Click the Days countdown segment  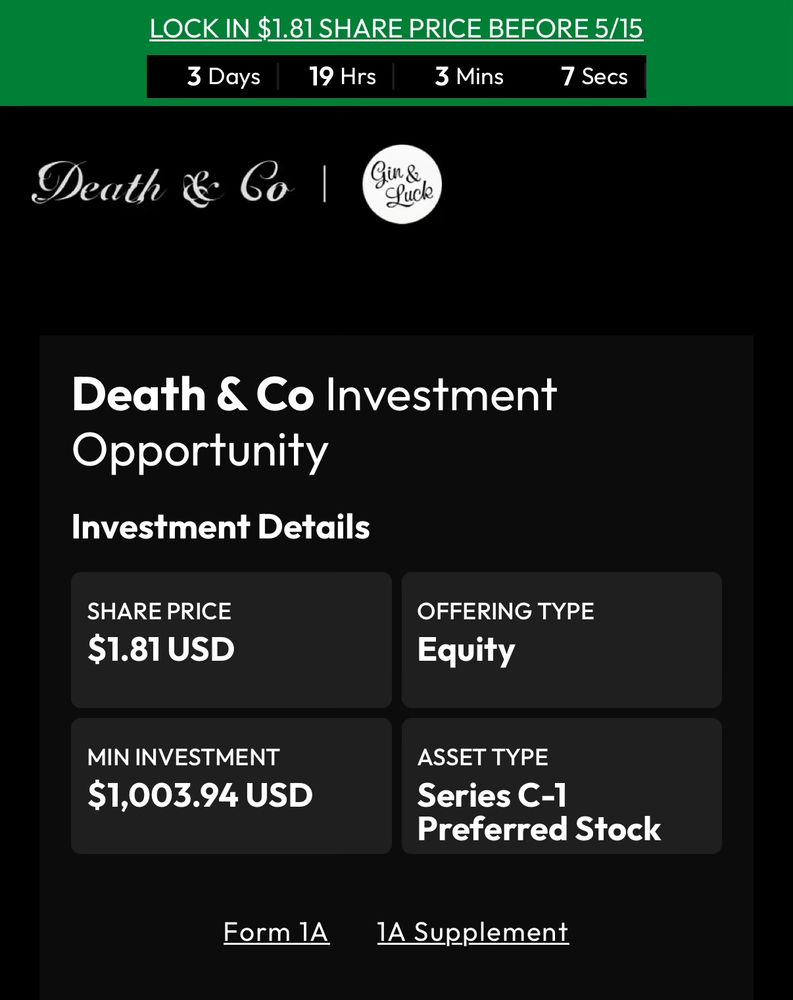tap(223, 77)
